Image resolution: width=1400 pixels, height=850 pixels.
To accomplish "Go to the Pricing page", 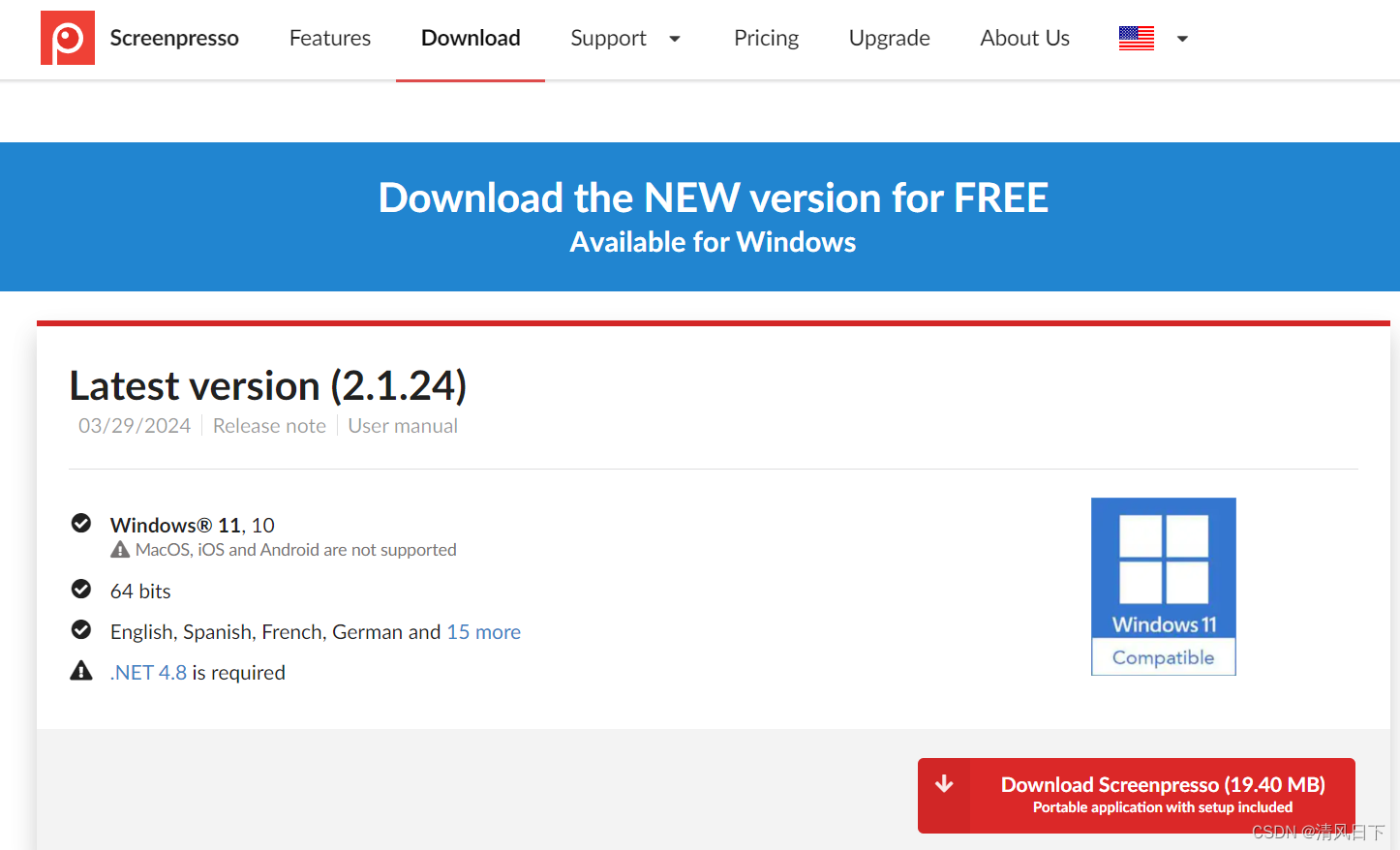I will [766, 38].
